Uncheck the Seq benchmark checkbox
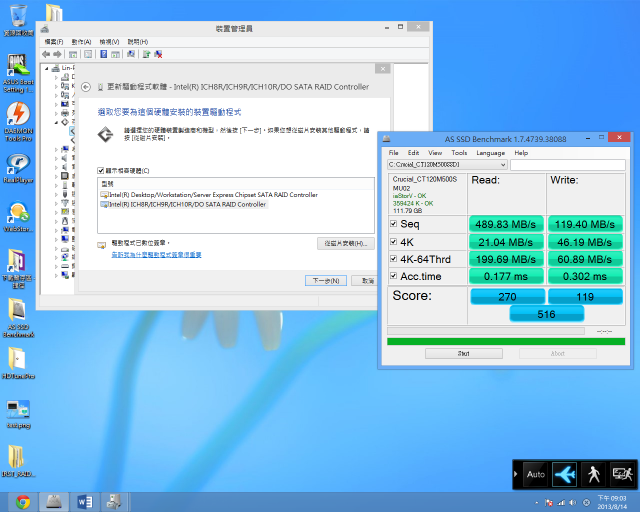The image size is (640, 512). coord(393,224)
